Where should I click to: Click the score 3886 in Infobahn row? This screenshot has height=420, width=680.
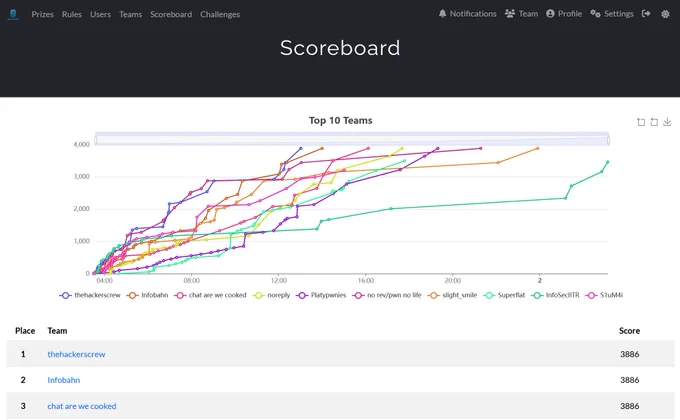click(x=629, y=380)
